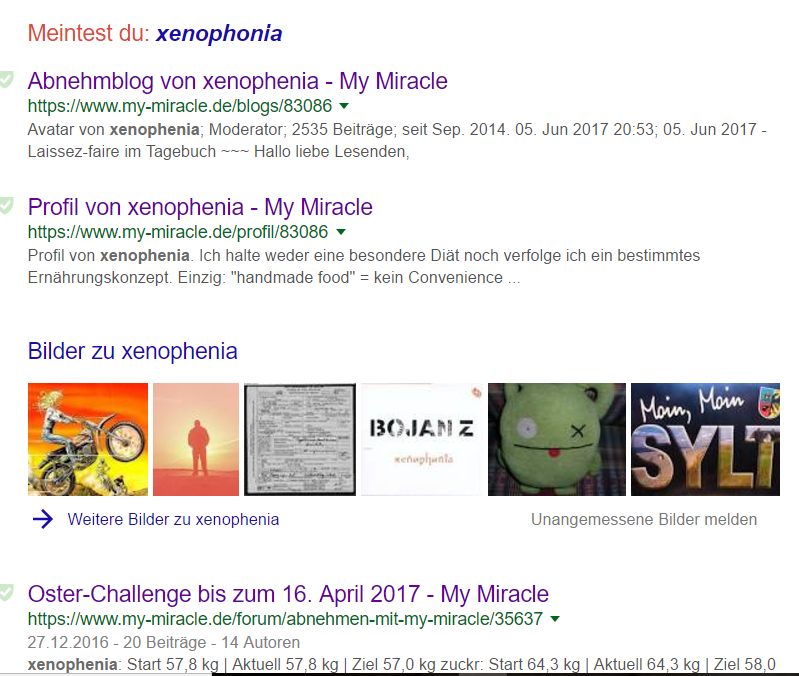Open the Moin Moin Sylt thumbnail
The height and width of the screenshot is (676, 799).
705,439
